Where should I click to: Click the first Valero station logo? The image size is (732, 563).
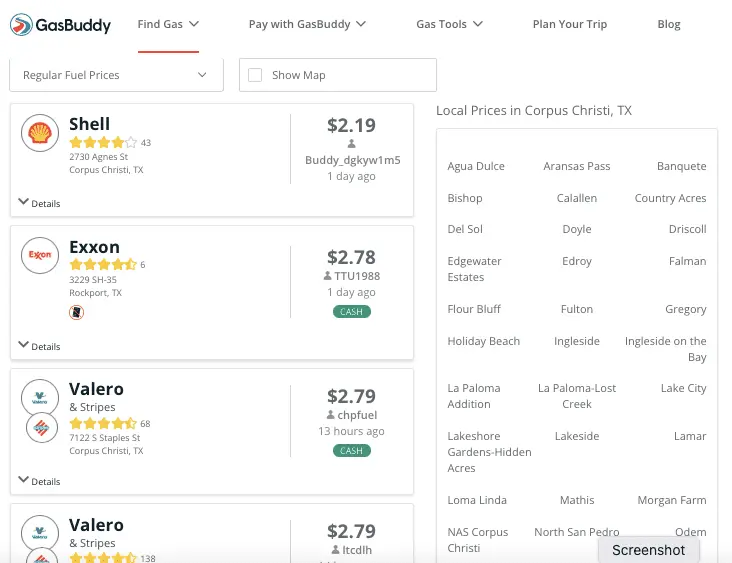[x=40, y=397]
